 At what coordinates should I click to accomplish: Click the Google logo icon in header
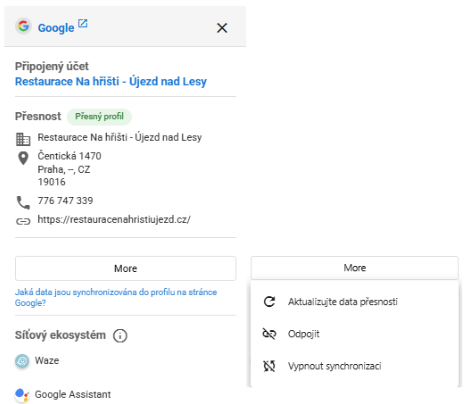tap(23, 26)
